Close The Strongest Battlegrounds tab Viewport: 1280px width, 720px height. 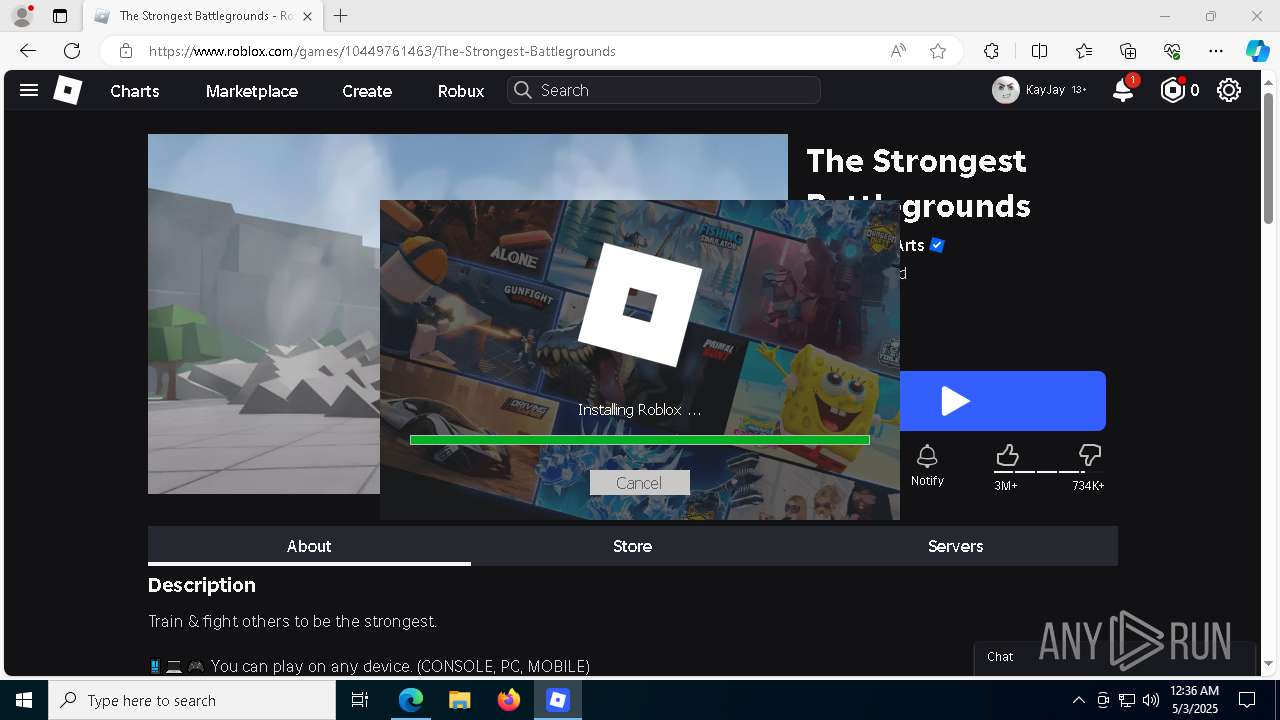click(307, 16)
